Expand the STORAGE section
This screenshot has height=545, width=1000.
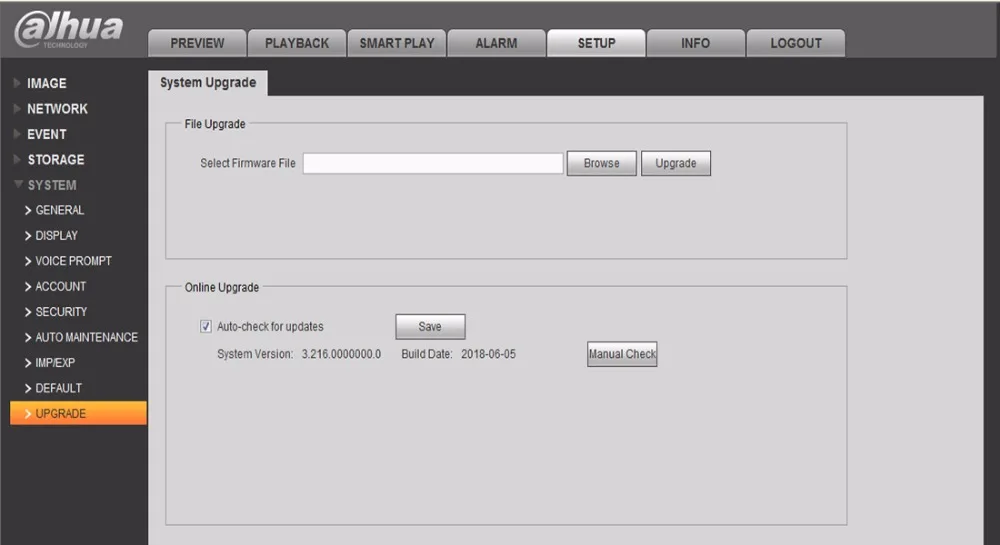[55, 160]
